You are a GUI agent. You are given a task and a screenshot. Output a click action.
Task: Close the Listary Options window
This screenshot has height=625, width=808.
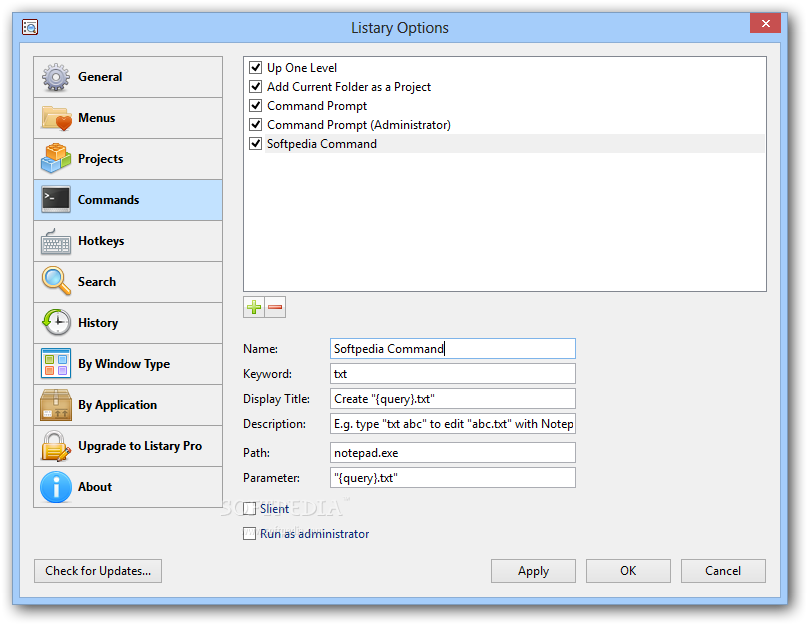[765, 23]
